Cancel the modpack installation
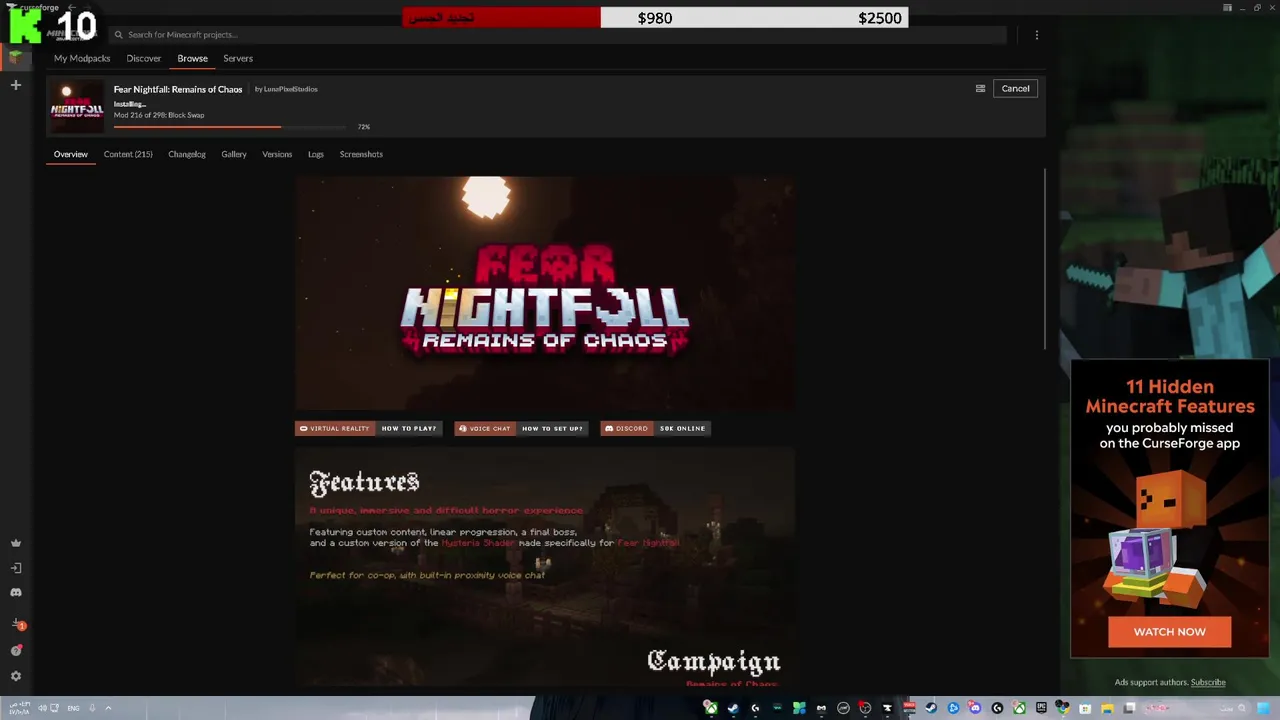The height and width of the screenshot is (720, 1280). (x=1015, y=89)
